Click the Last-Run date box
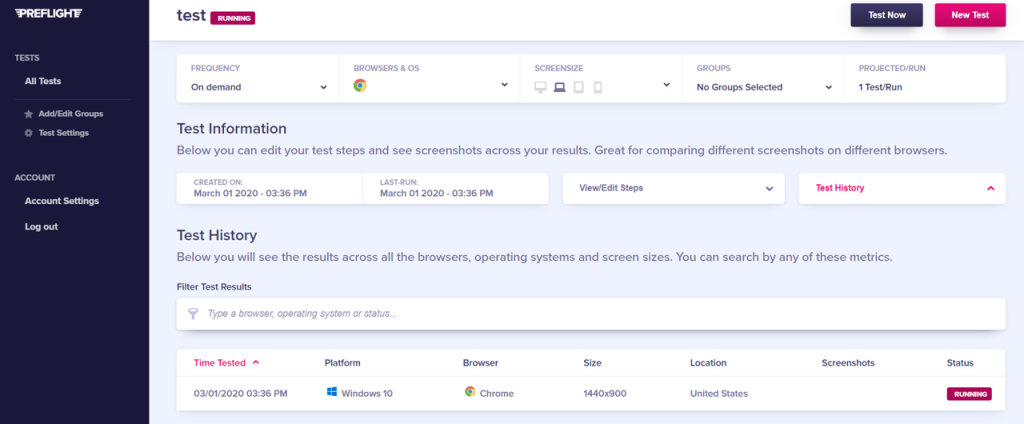The width and height of the screenshot is (1024, 424). (x=455, y=188)
